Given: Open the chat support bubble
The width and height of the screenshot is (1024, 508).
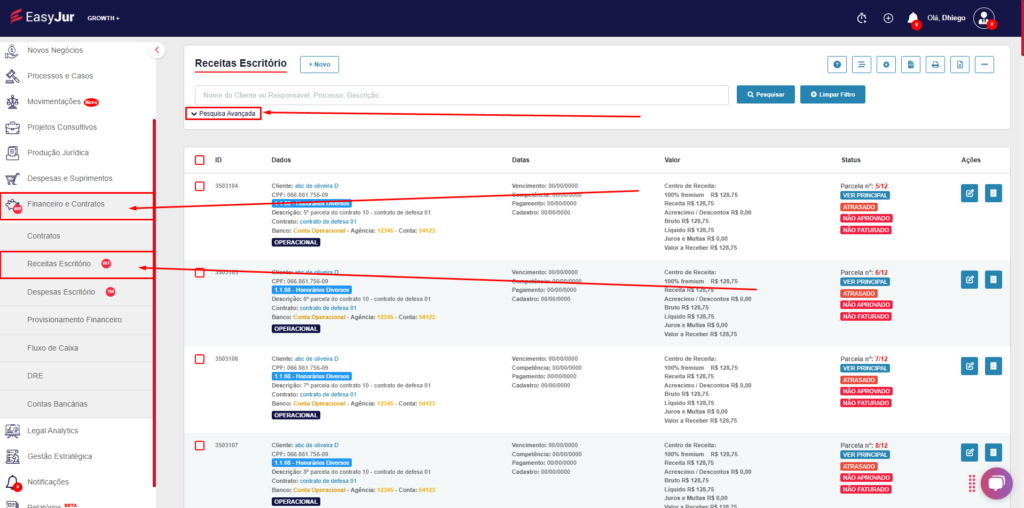Looking at the screenshot, I should pyautogui.click(x=996, y=483).
